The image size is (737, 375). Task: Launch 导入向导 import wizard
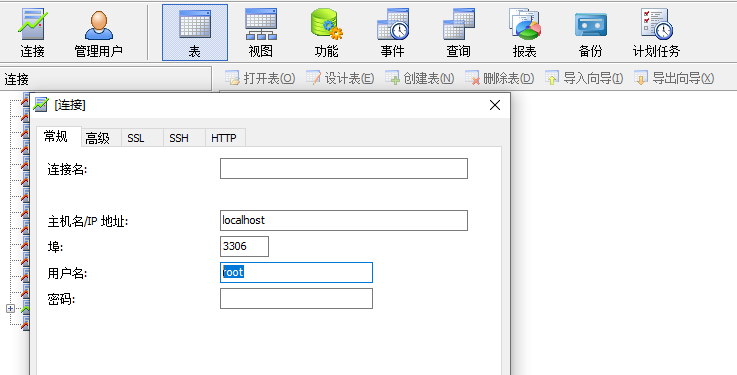coord(584,78)
